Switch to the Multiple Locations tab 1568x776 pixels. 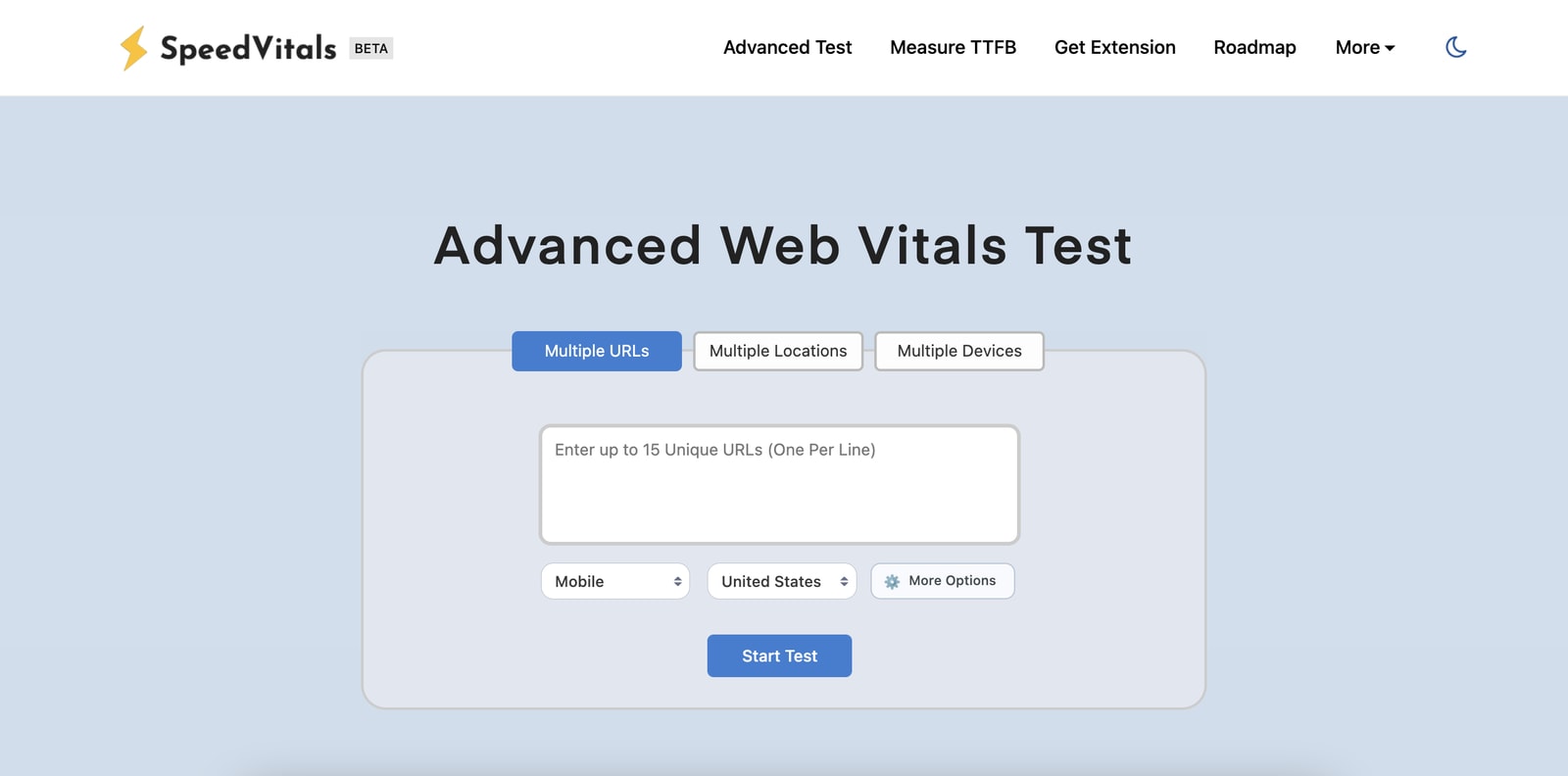pos(778,351)
